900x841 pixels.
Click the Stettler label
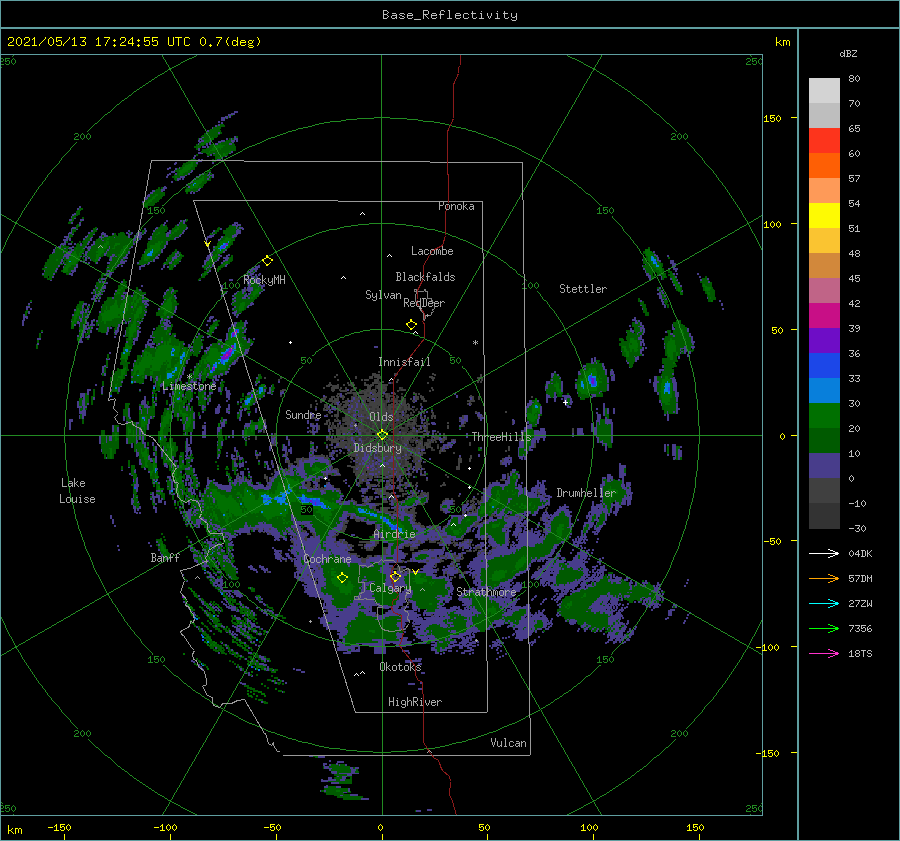(583, 289)
